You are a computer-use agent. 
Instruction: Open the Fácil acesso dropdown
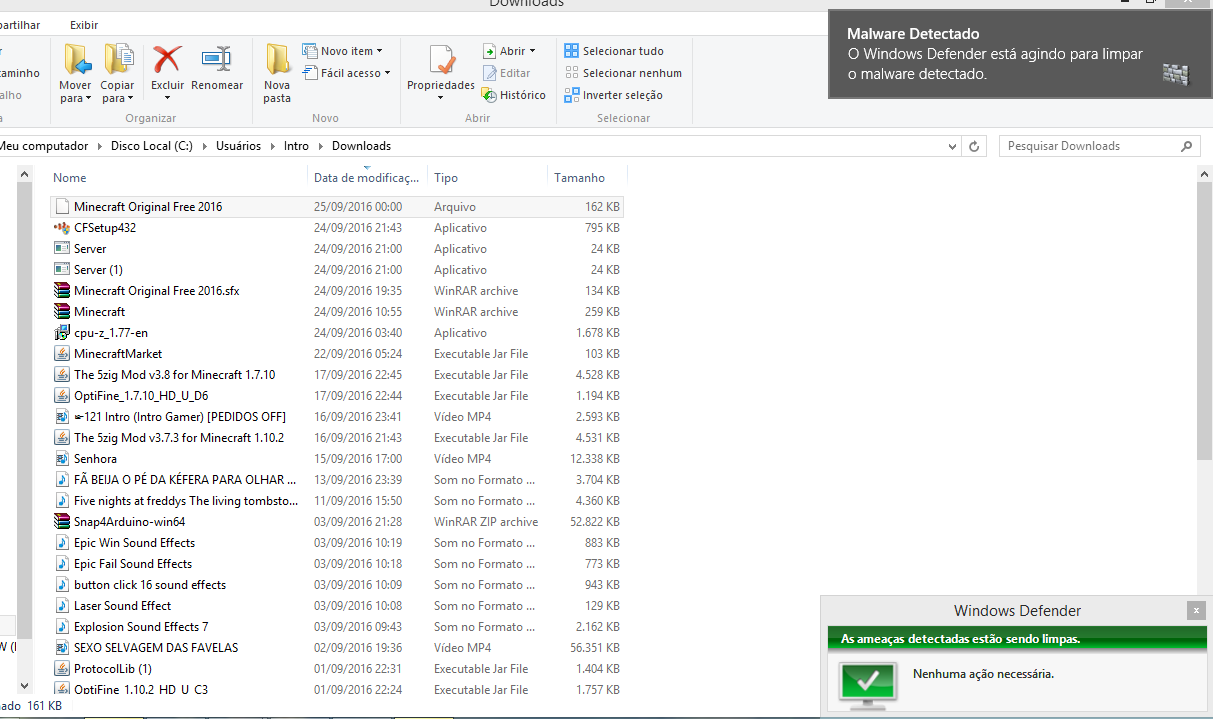coord(387,73)
